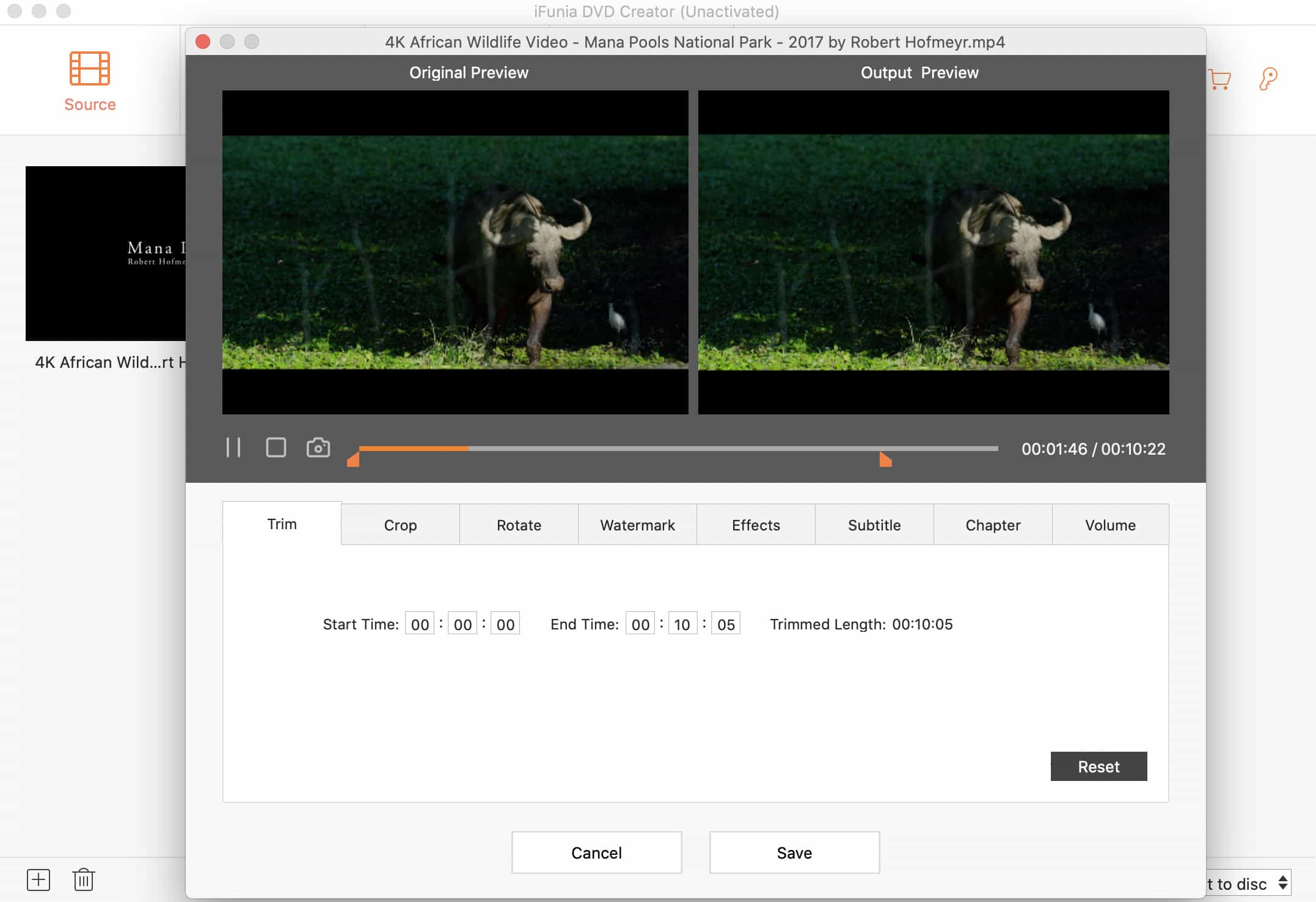This screenshot has width=1316, height=902.
Task: Click the trim end marker on the timeline
Action: pyautogui.click(x=885, y=460)
